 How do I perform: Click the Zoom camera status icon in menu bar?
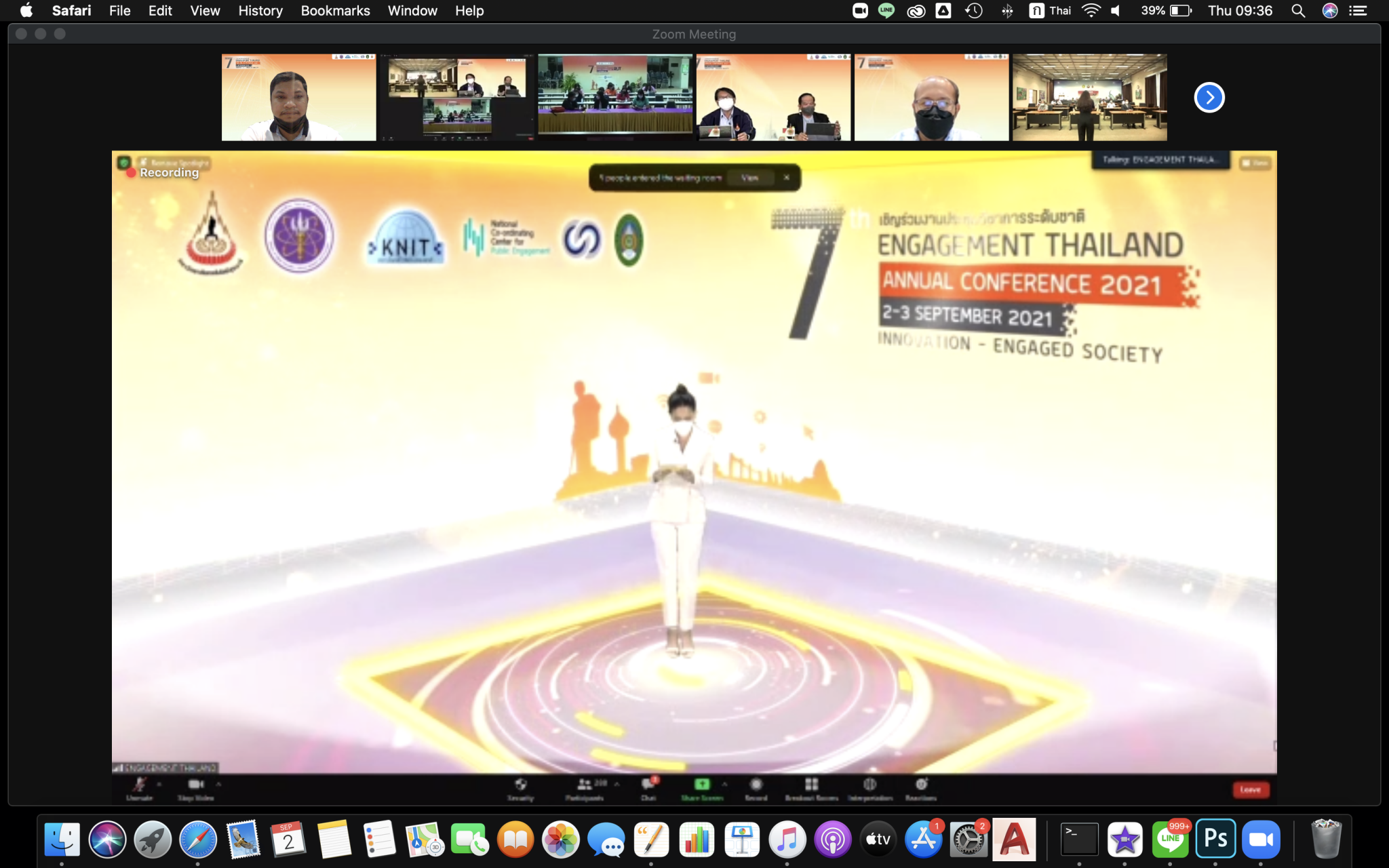click(860, 10)
